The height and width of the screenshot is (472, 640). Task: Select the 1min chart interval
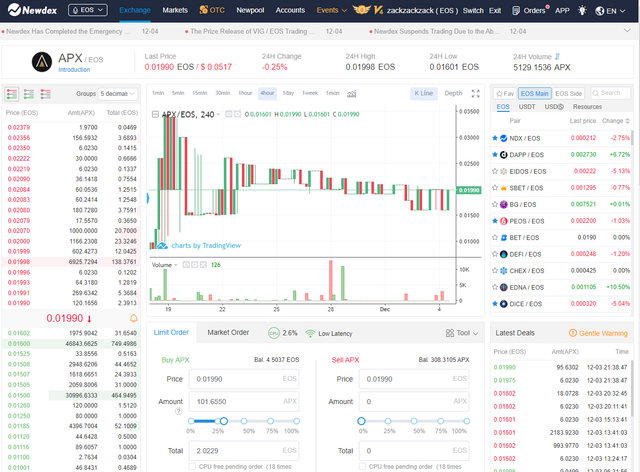[158, 93]
